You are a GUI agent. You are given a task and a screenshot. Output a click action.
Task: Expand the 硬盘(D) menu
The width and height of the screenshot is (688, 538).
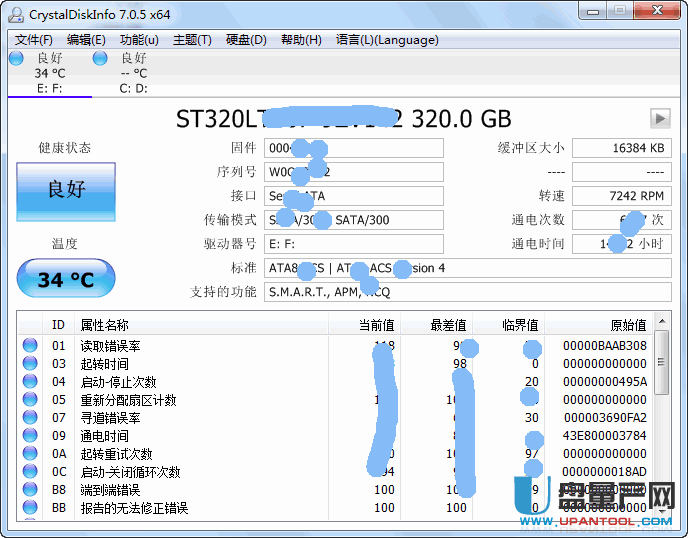point(246,40)
